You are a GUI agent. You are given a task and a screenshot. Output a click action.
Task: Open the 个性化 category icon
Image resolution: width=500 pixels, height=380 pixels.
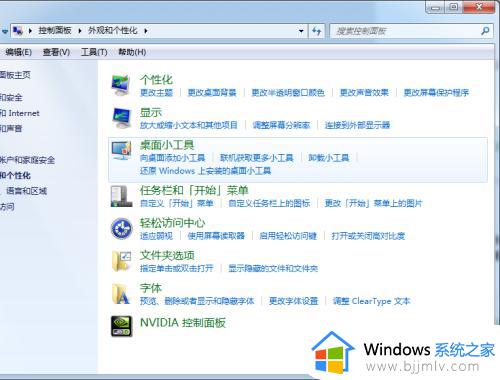(121, 86)
